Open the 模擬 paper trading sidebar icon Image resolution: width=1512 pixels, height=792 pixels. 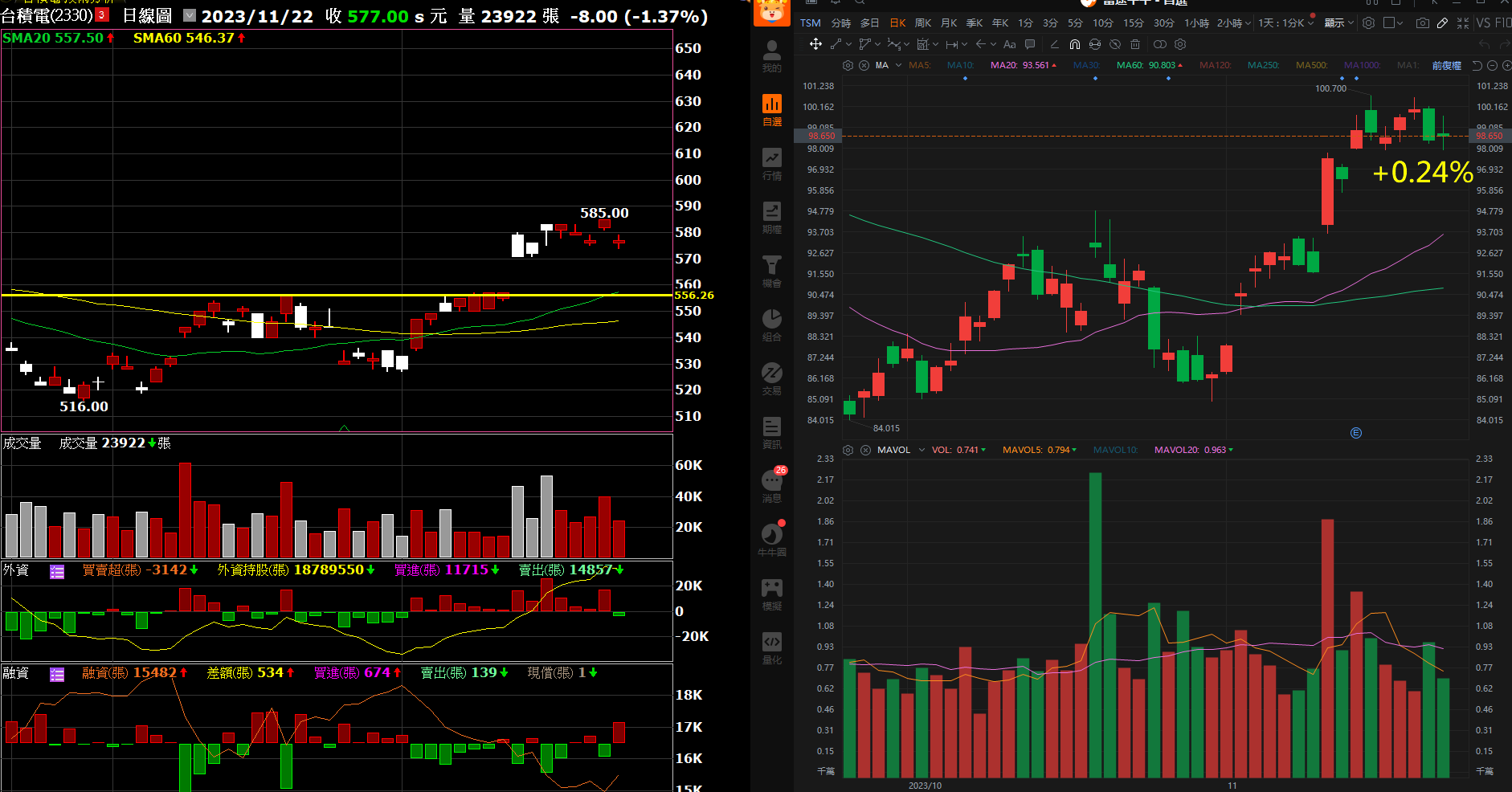[771, 594]
